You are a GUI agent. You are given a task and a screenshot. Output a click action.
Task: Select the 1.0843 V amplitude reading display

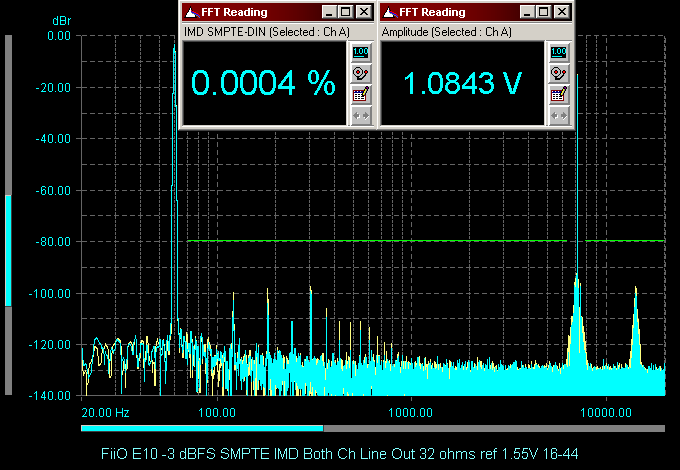[462, 85]
